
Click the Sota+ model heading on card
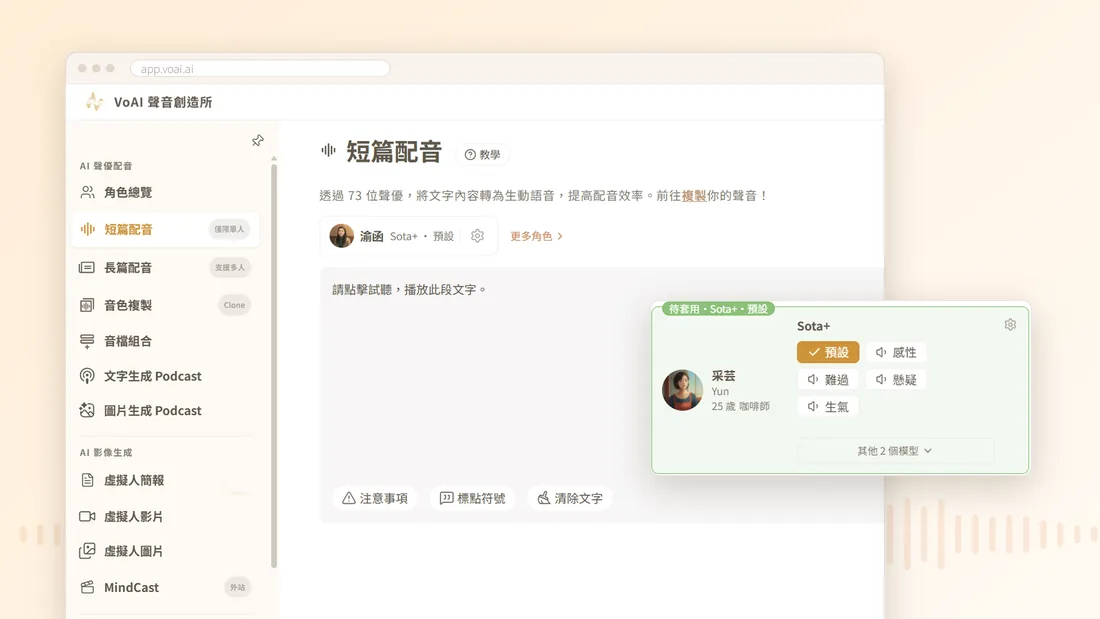click(x=813, y=326)
